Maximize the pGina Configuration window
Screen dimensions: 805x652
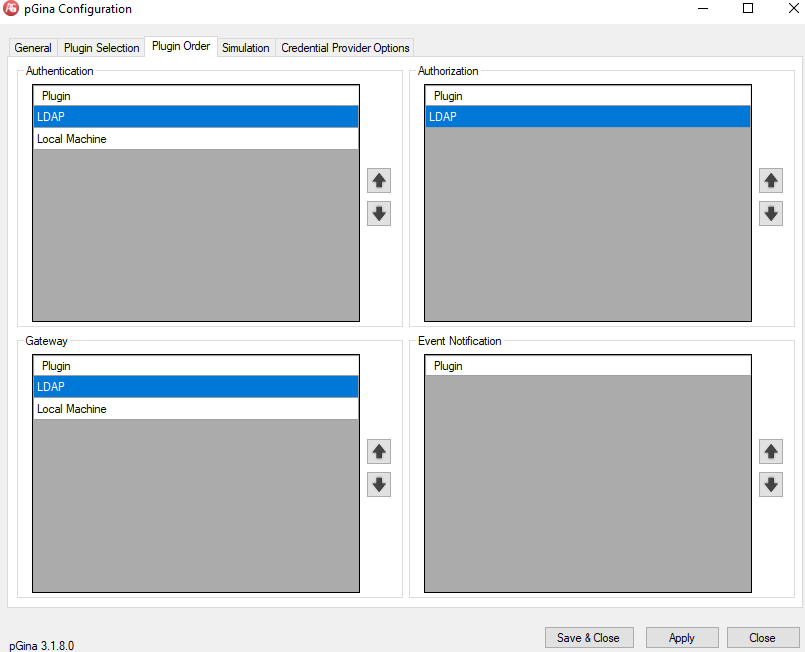click(748, 8)
